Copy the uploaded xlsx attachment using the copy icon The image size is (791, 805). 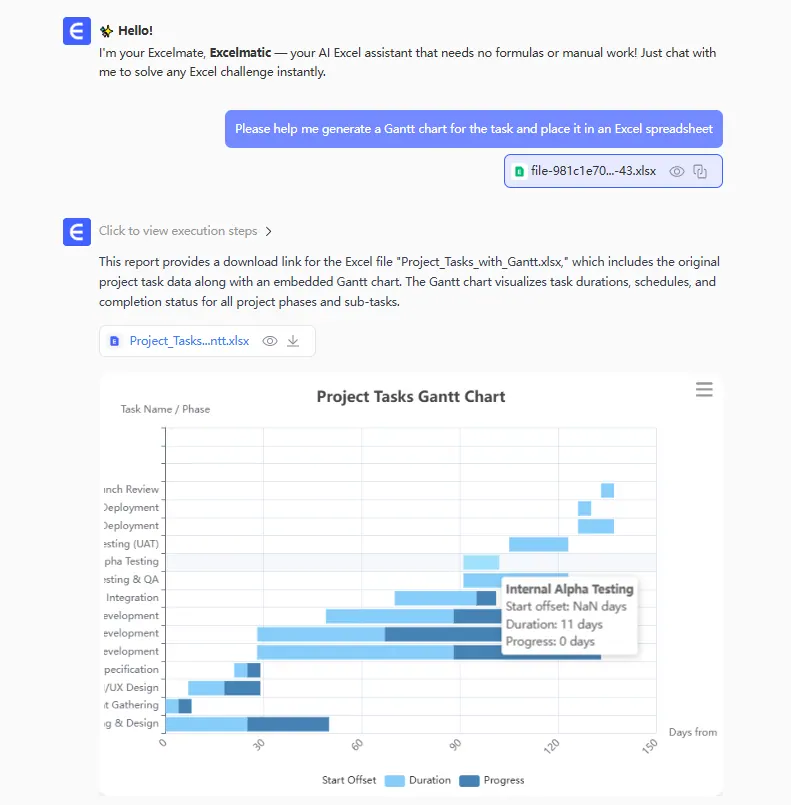click(700, 171)
